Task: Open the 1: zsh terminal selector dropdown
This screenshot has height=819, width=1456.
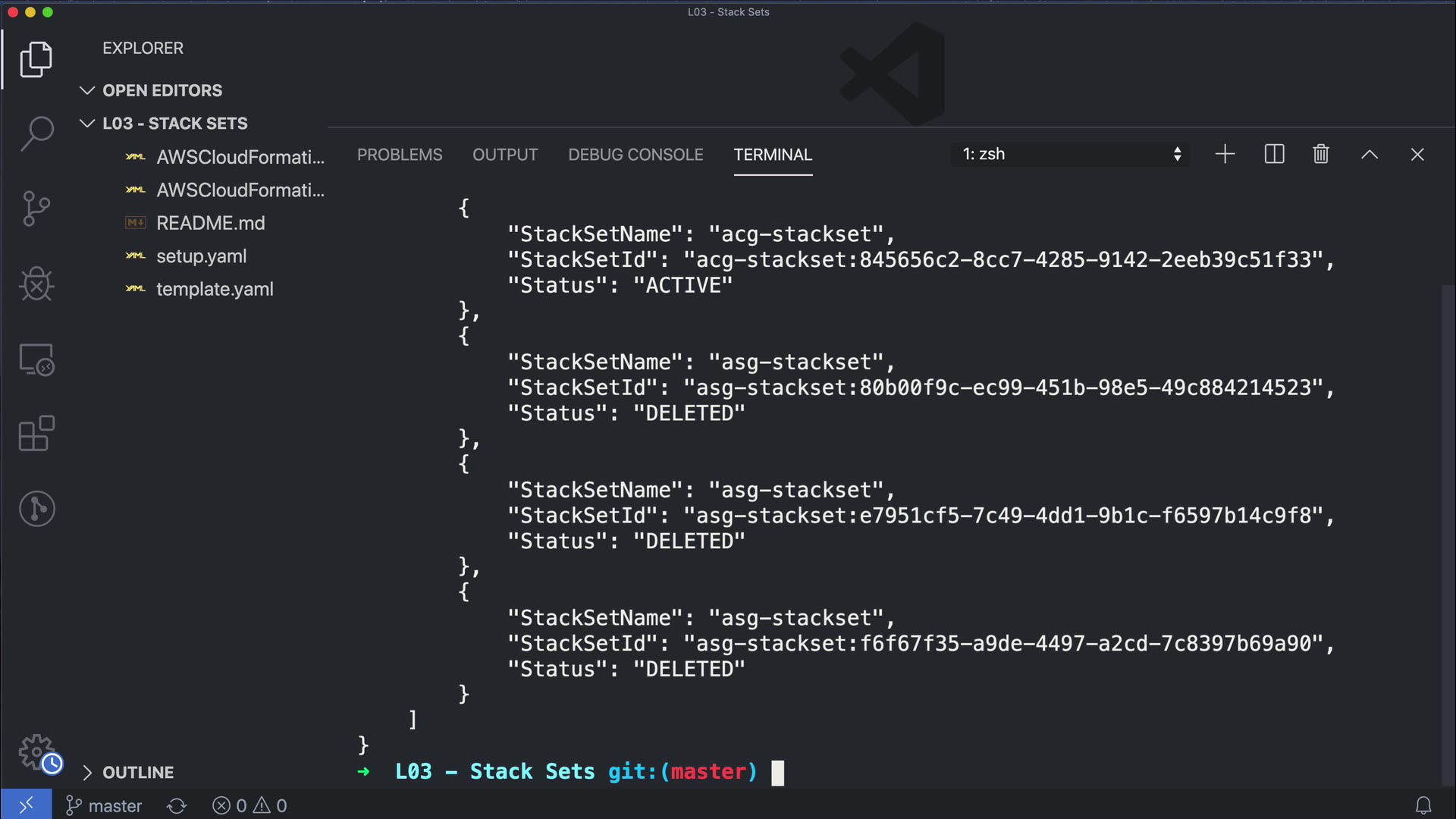Action: (x=1071, y=155)
